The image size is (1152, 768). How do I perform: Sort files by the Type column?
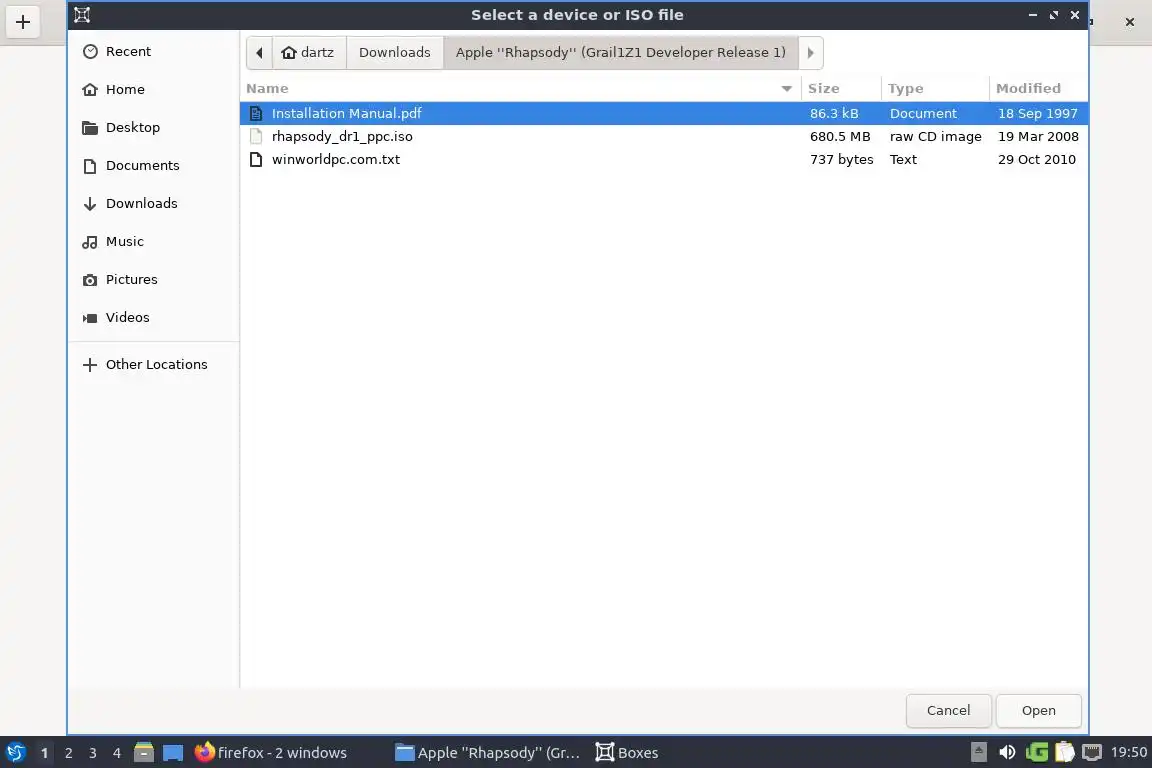click(x=935, y=88)
